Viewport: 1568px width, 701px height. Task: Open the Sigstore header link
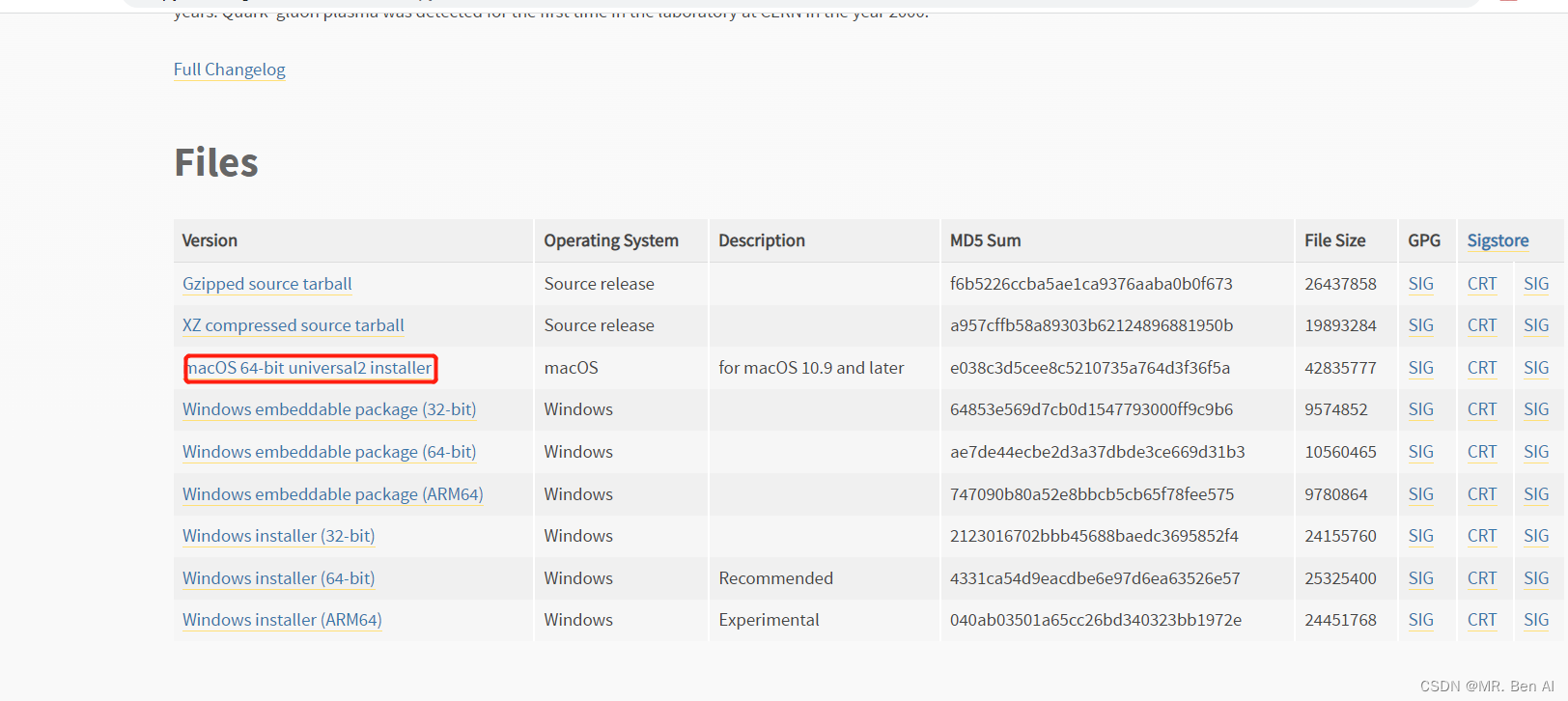click(1498, 240)
